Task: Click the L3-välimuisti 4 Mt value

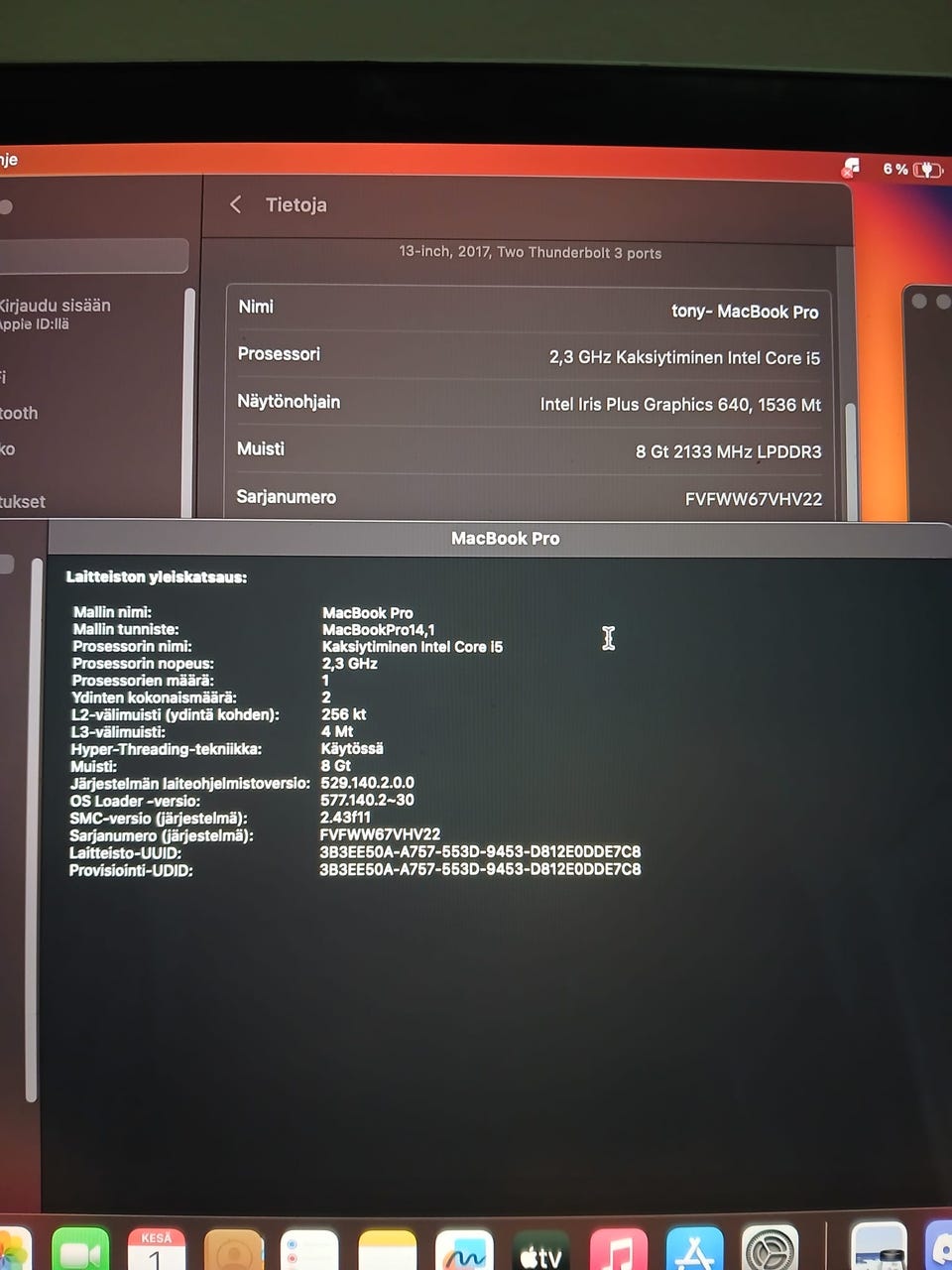Action: pyautogui.click(x=336, y=731)
